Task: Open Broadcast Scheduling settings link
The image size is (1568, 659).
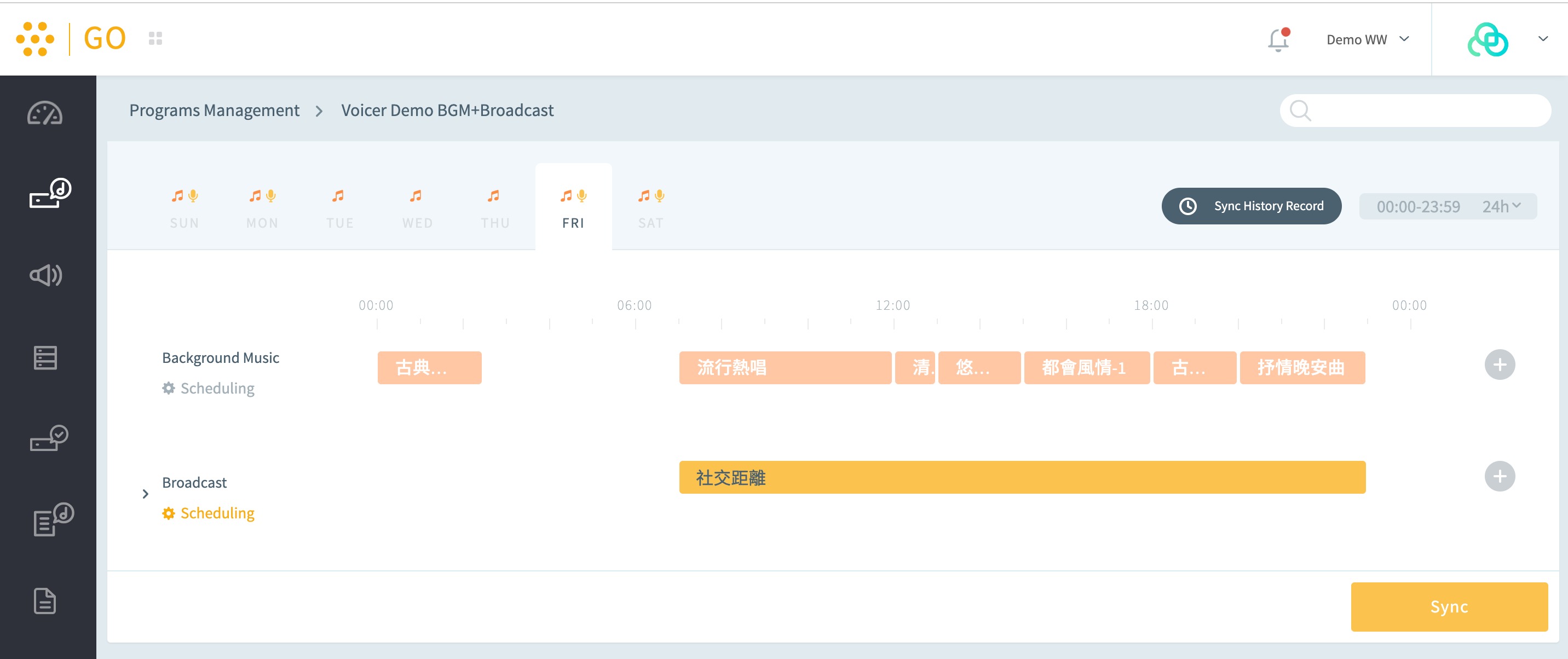Action: (x=209, y=513)
